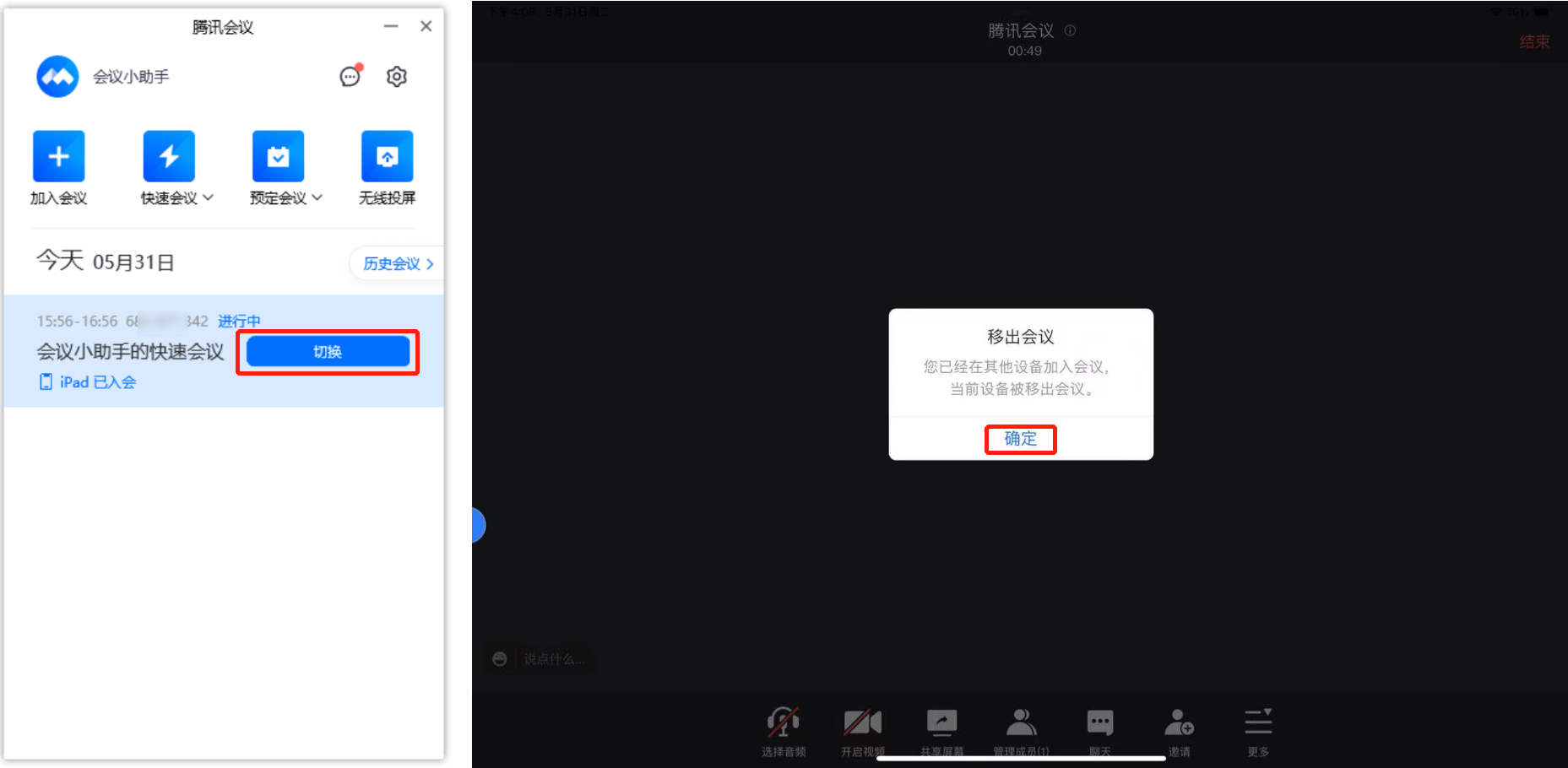The image size is (1568, 768).
Task: Click the meeting timer 00:49 on iPad
Action: coord(1024,51)
